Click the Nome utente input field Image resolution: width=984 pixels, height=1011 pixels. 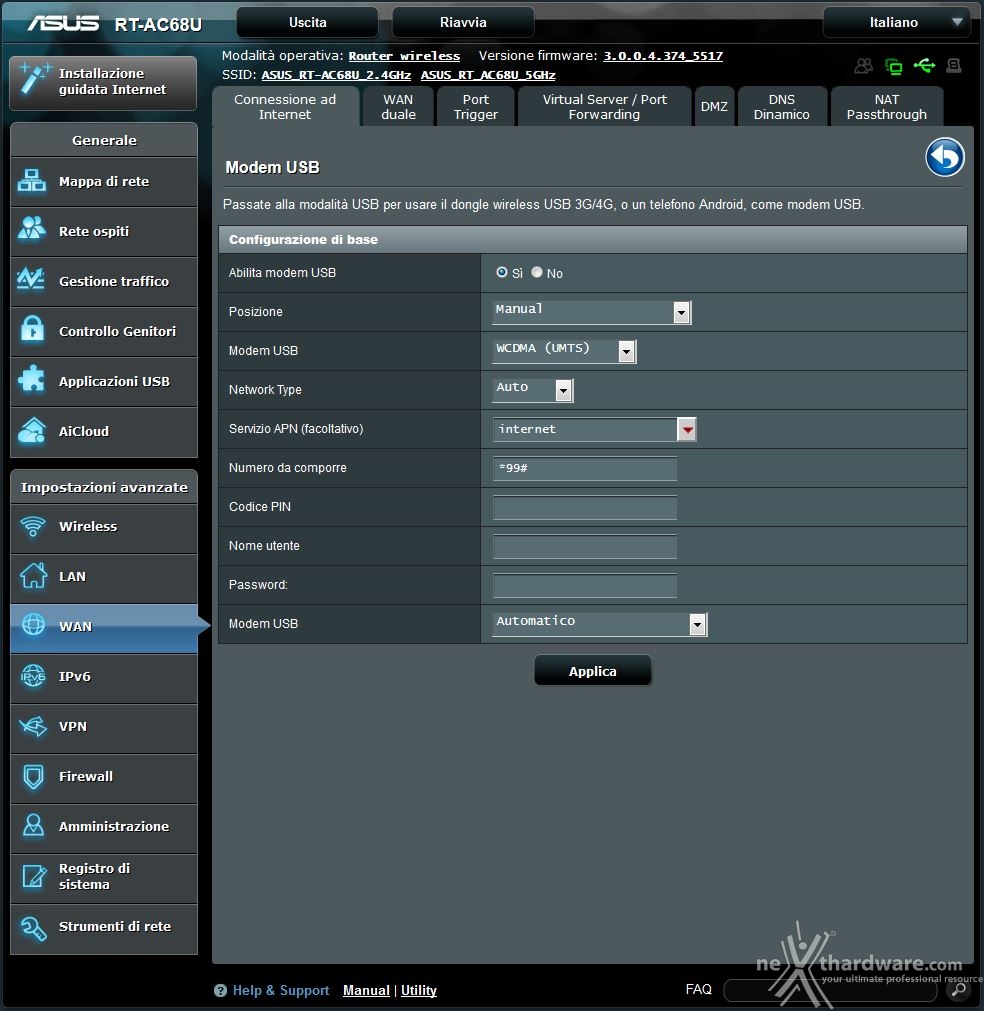585,546
